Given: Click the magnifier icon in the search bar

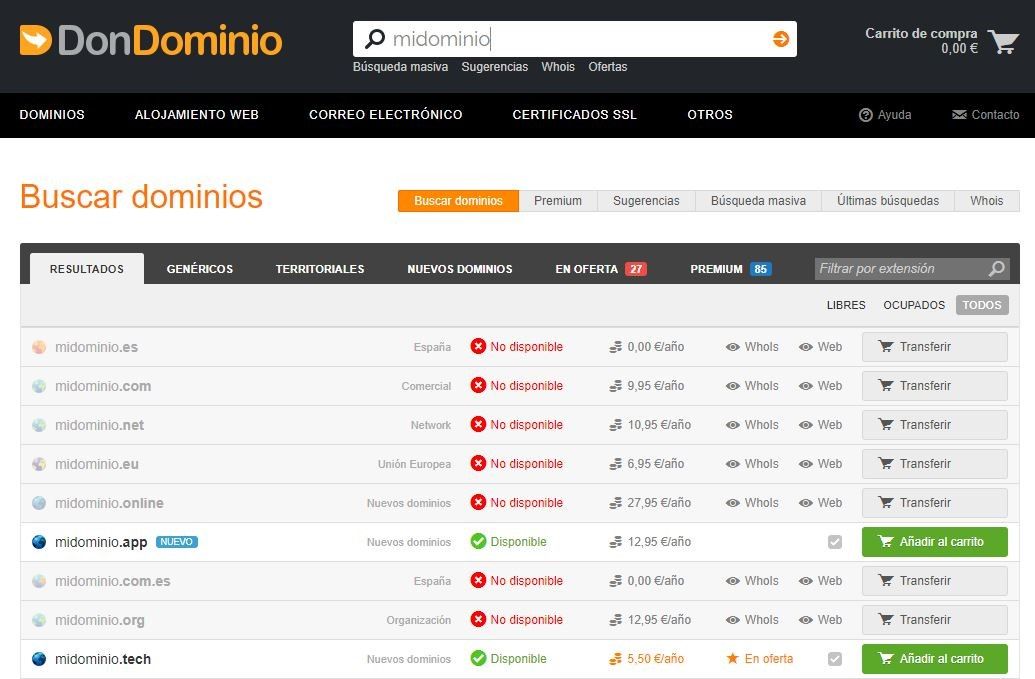Looking at the screenshot, I should pyautogui.click(x=374, y=38).
